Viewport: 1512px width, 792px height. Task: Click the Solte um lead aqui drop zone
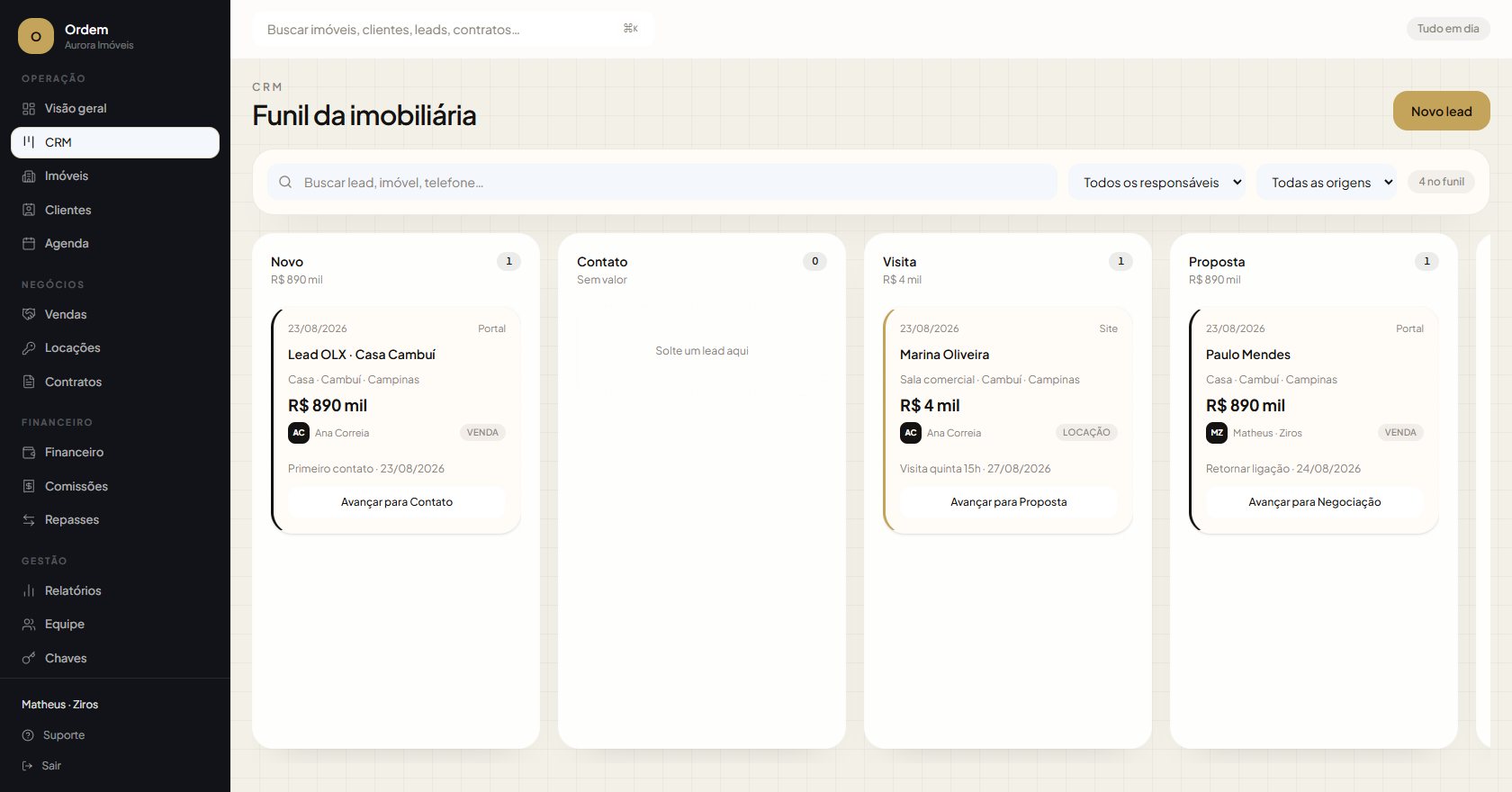[702, 351]
